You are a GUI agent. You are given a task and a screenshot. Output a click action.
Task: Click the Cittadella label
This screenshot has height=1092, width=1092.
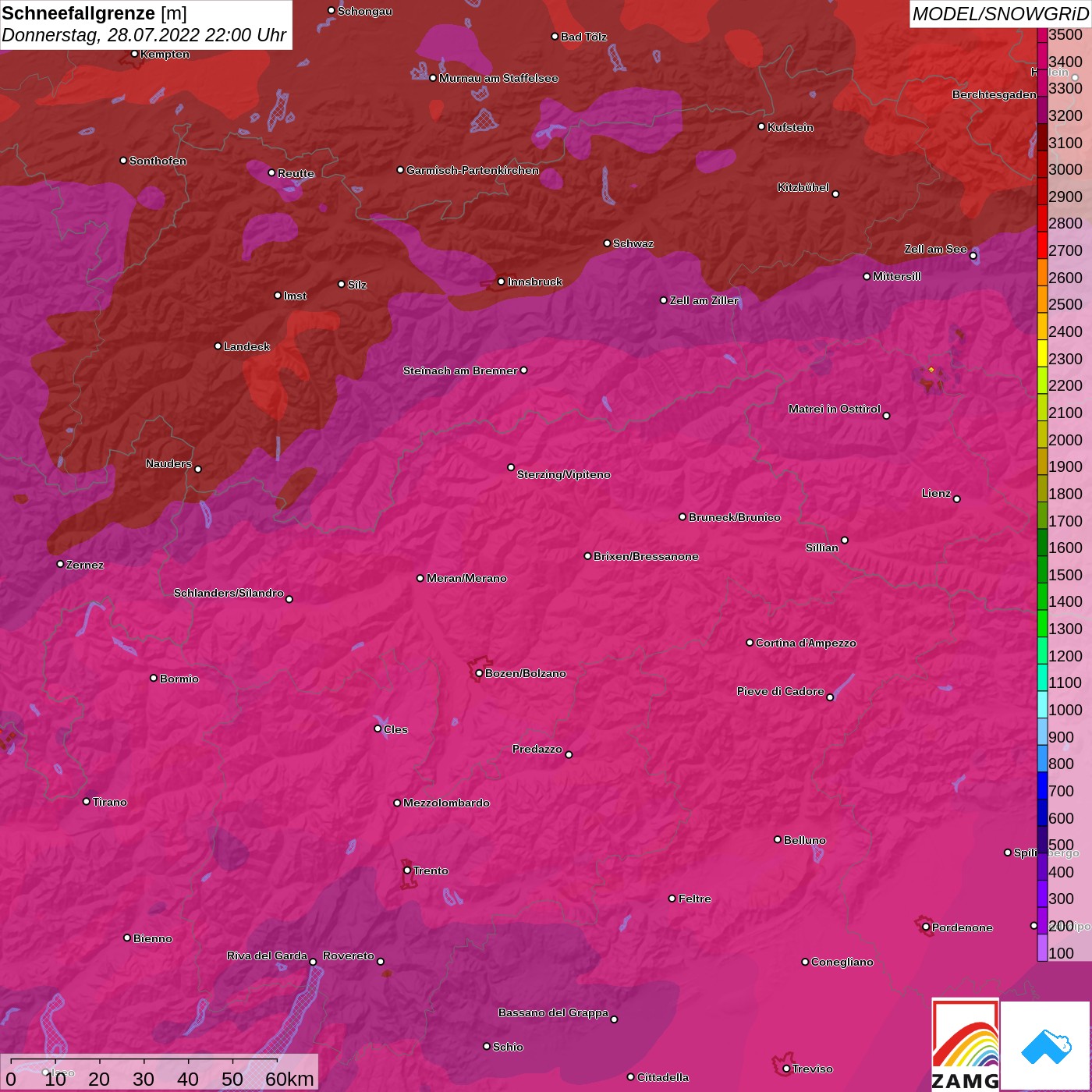(x=663, y=1077)
